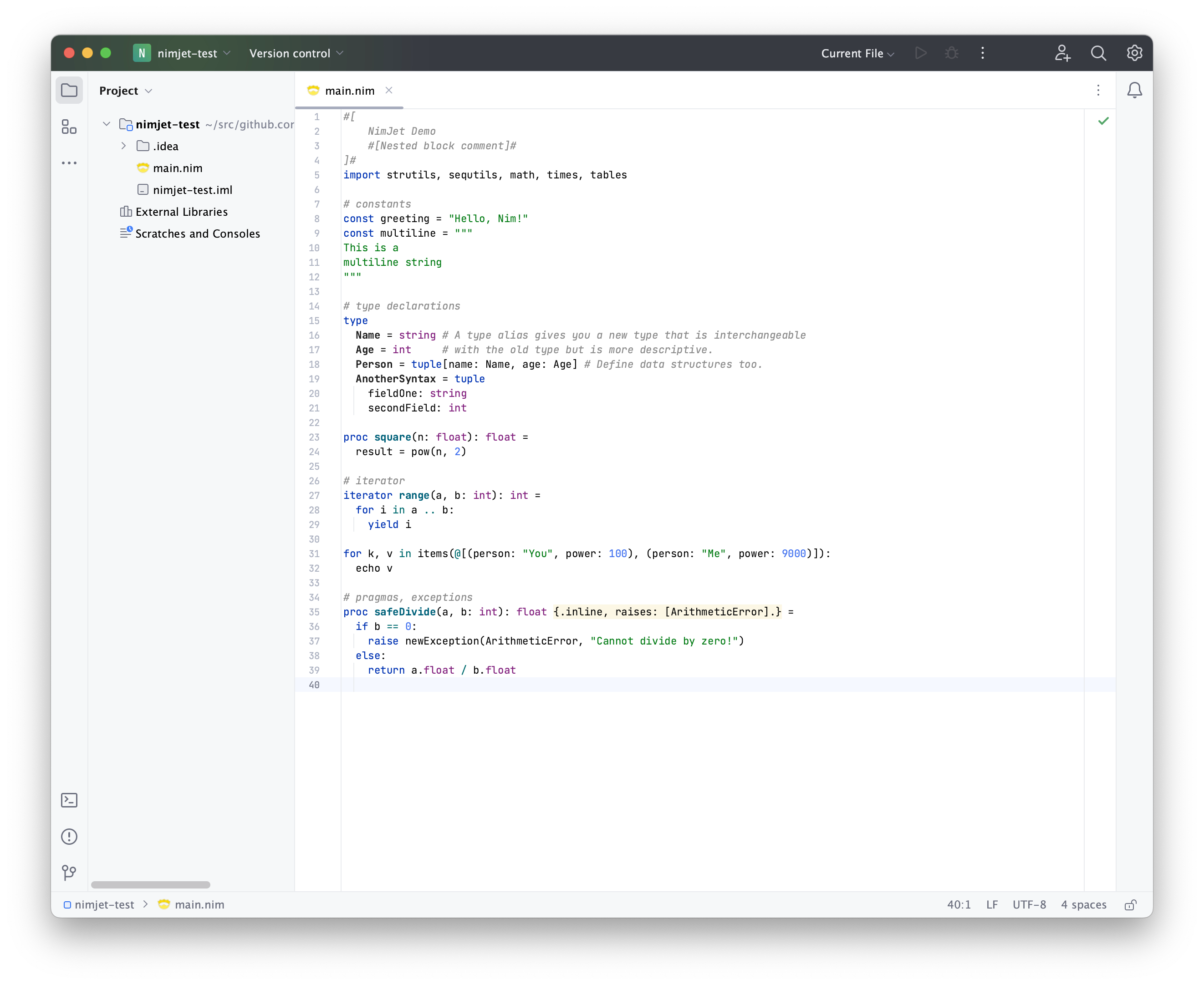
Task: Click the green inspections checkmark widget
Action: point(1102,121)
